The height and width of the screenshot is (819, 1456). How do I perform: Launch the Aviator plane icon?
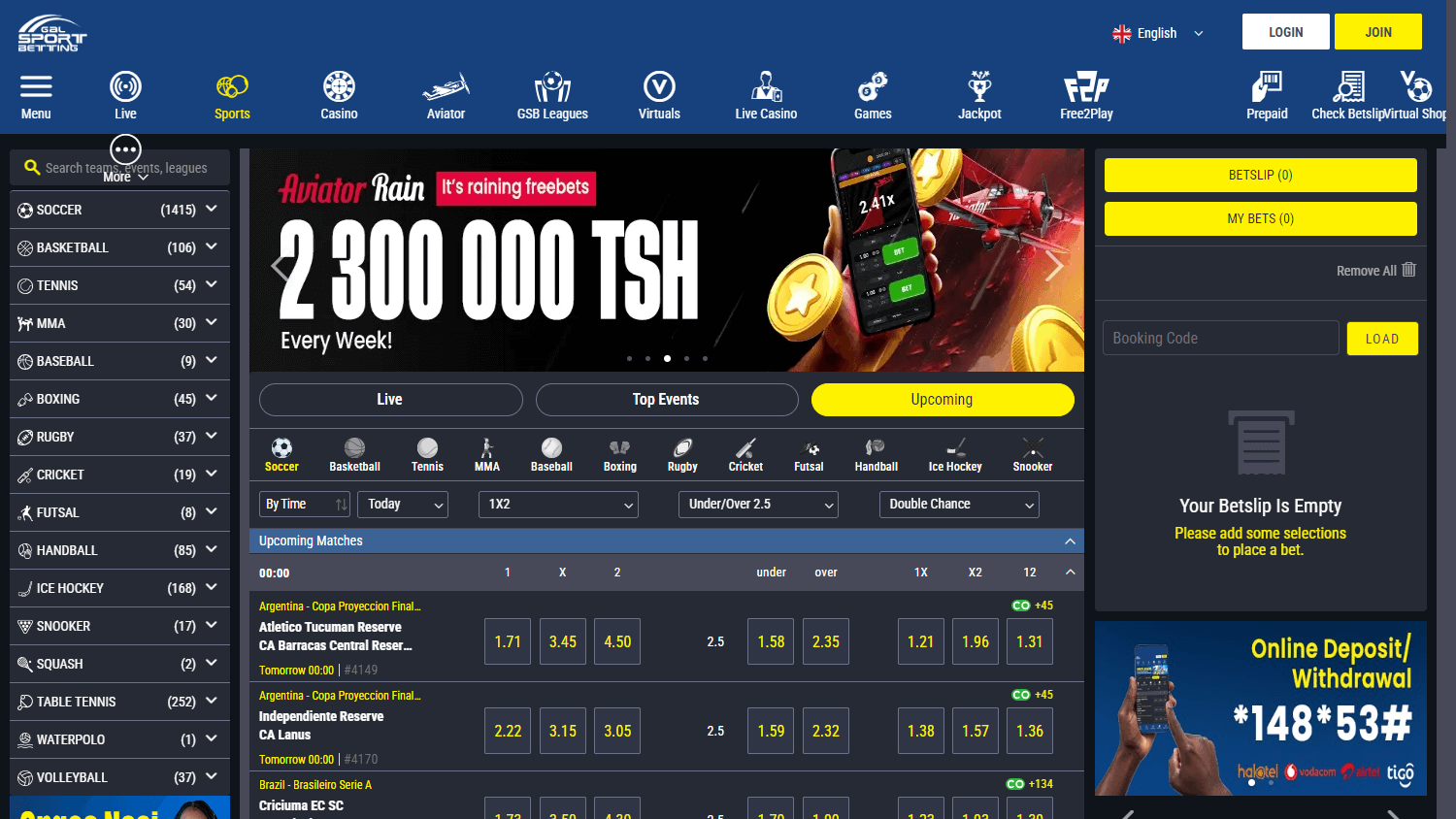(446, 87)
